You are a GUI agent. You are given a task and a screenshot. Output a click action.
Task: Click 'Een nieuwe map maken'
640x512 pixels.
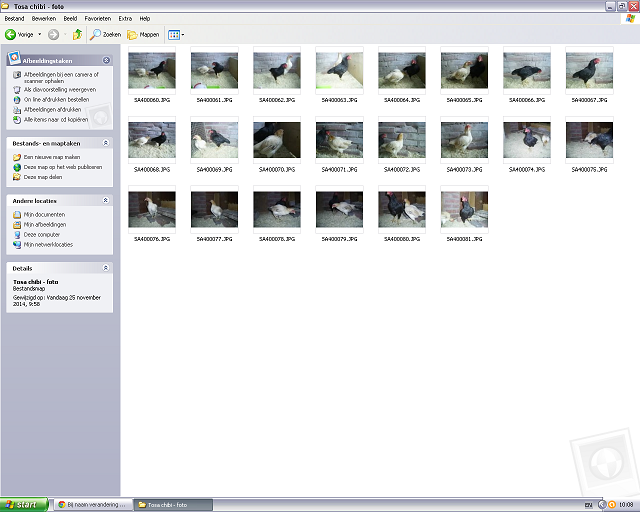[47, 157]
